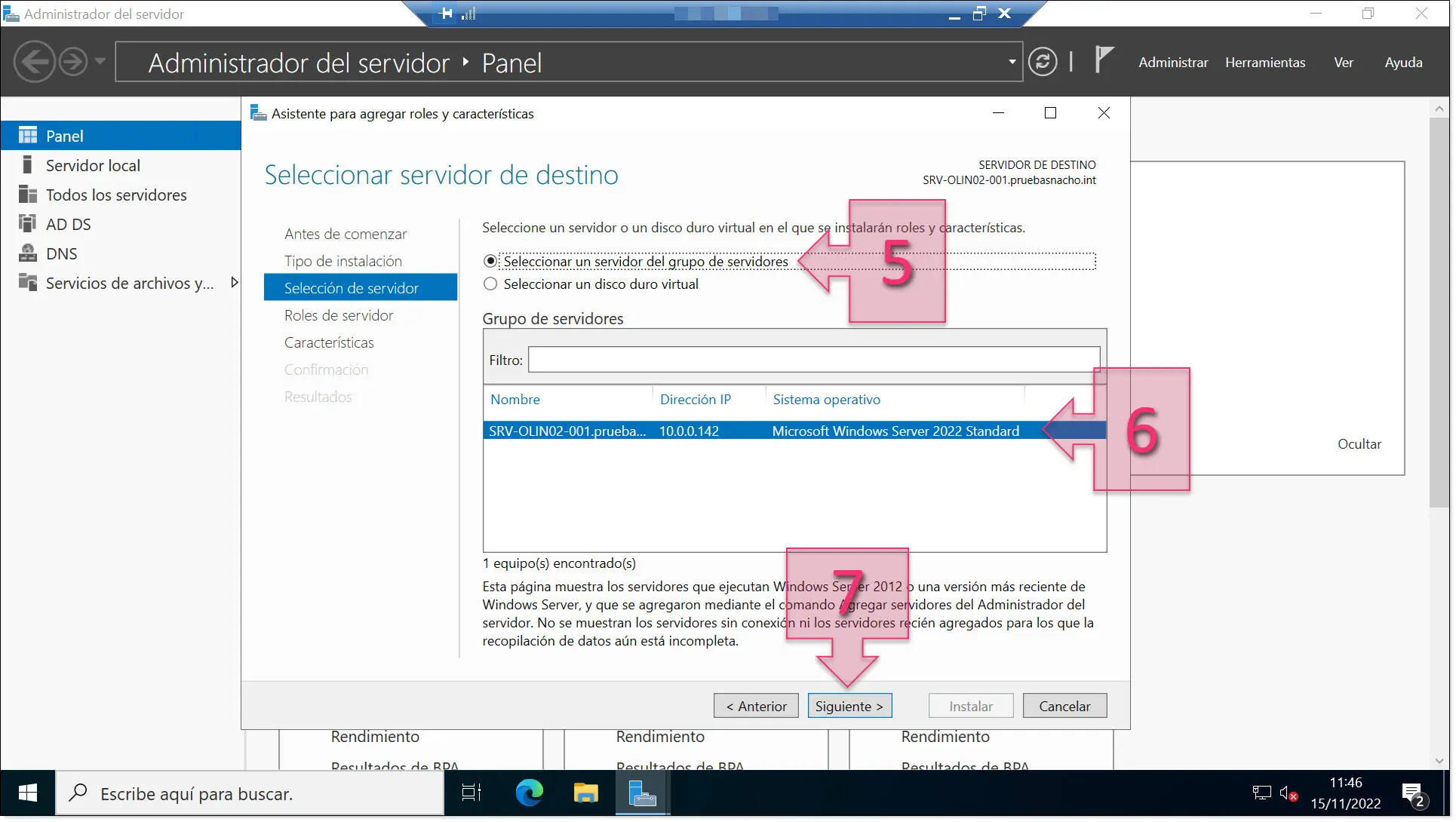This screenshot has height=822, width=1456.
Task: Click the muted volume tray icon
Action: (1289, 793)
